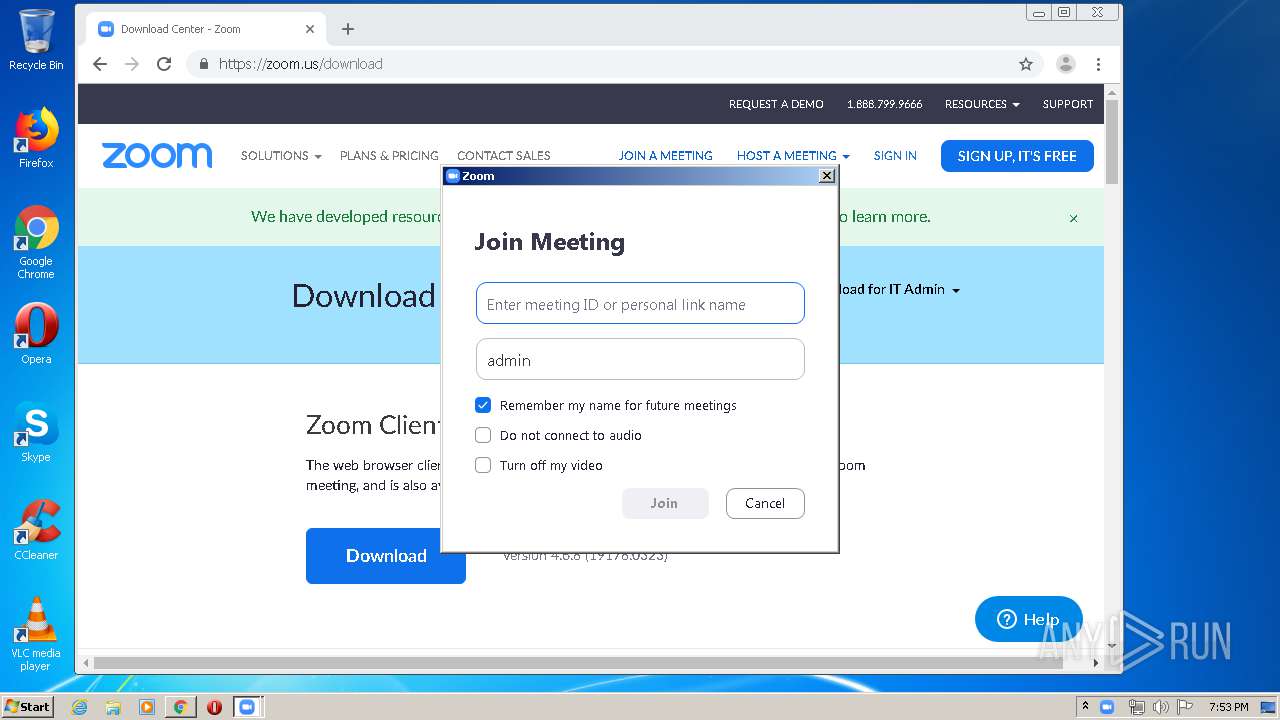The width and height of the screenshot is (1280, 720).
Task: Close the Download Center browser tab
Action: tap(310, 29)
